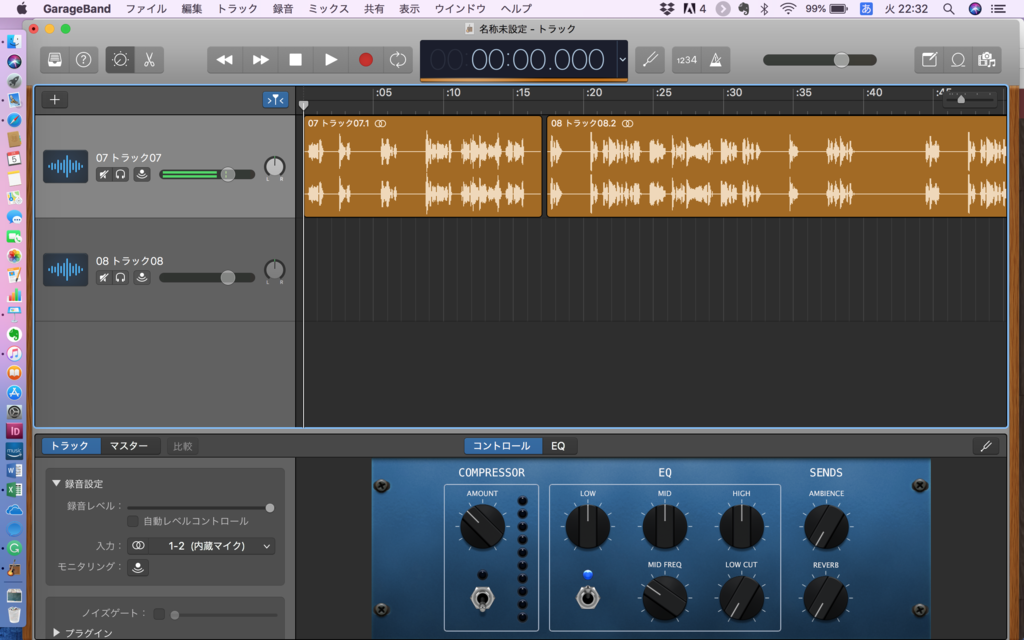Open the トラック menu in menu bar

point(236,8)
